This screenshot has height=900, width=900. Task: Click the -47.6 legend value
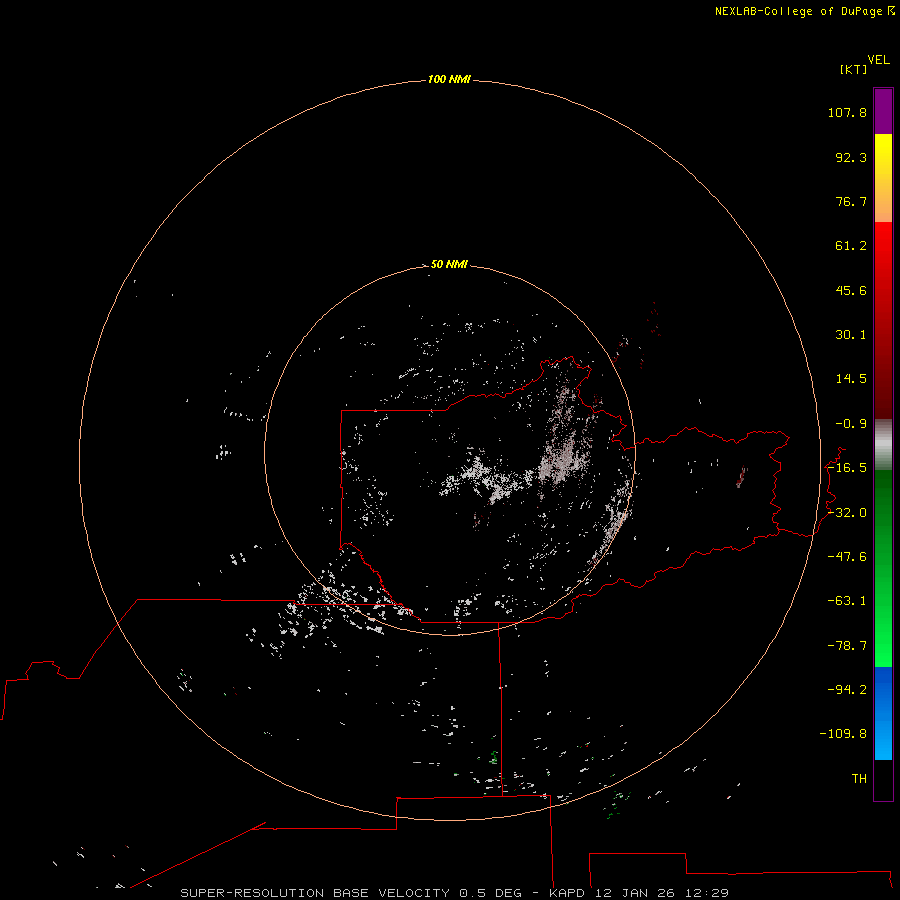(847, 557)
